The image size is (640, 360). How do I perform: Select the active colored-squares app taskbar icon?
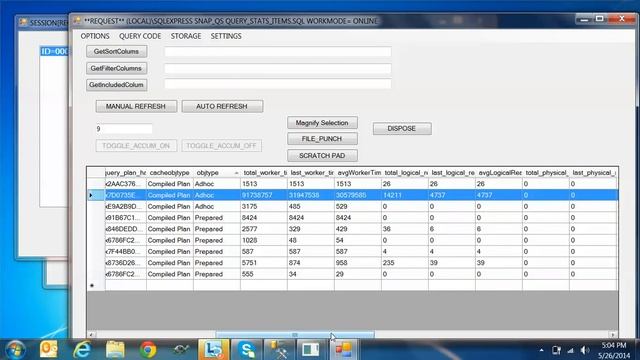(x=344, y=350)
